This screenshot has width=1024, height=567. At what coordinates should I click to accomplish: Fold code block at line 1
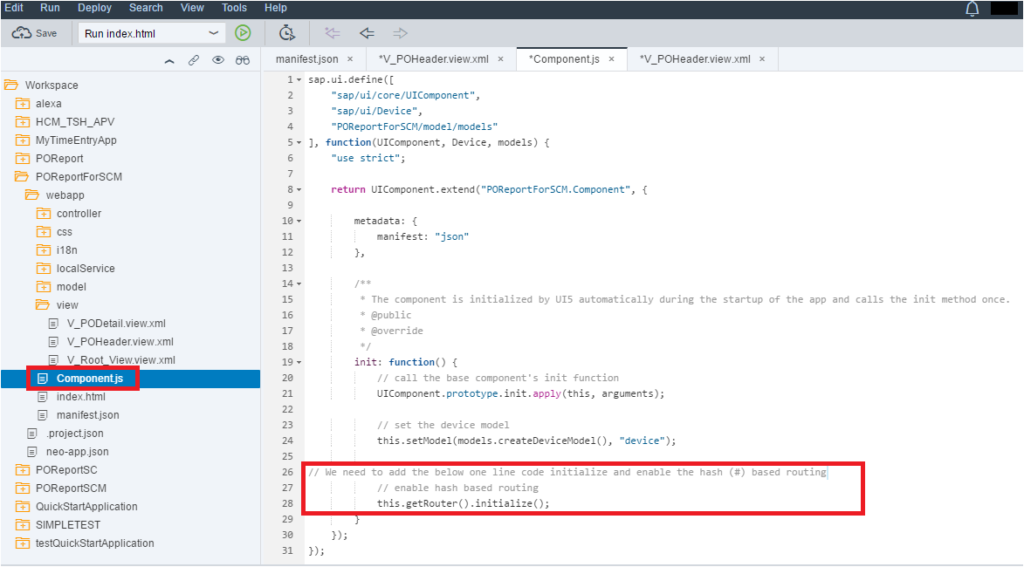click(x=299, y=80)
